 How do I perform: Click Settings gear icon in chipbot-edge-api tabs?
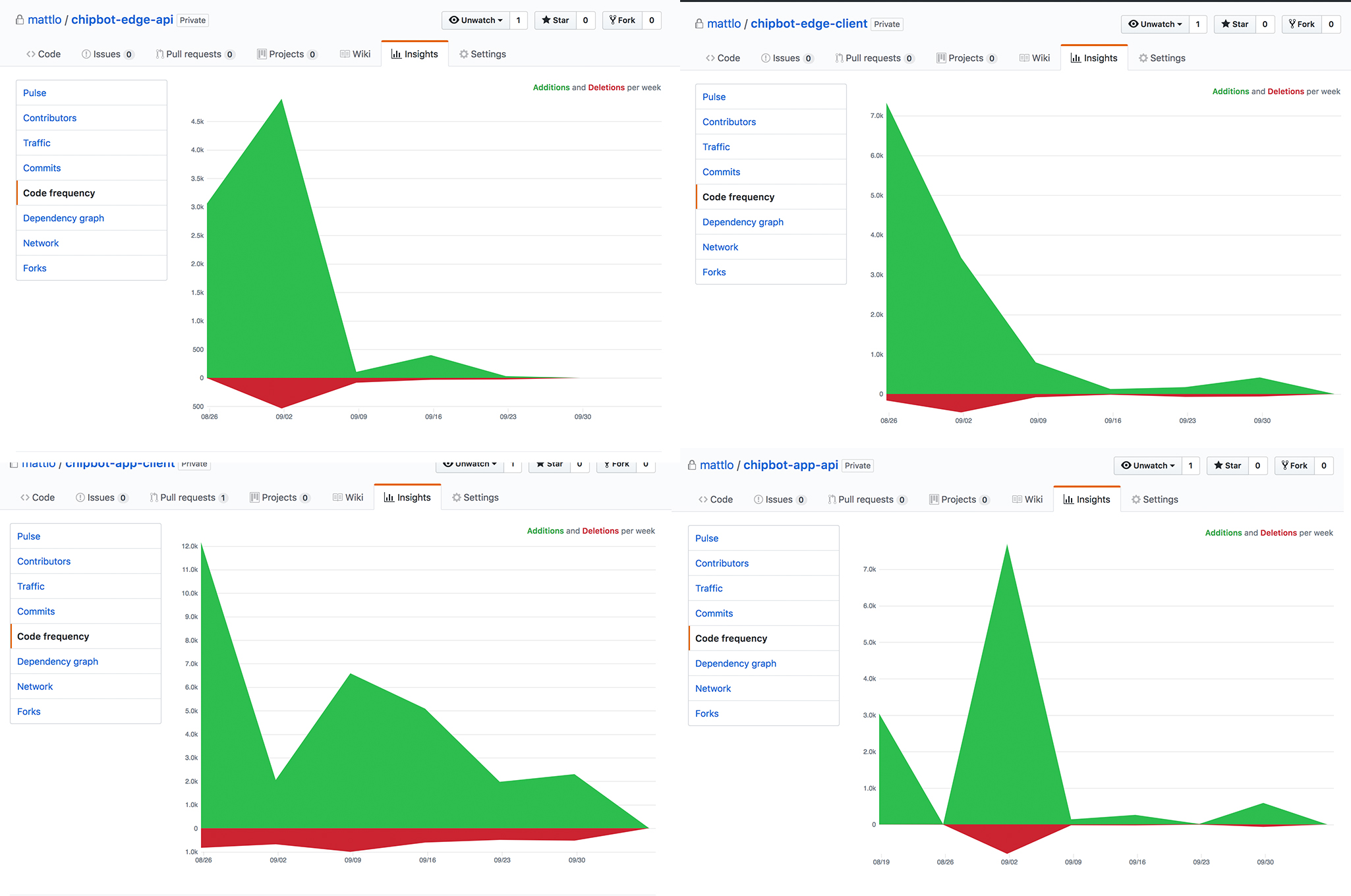tap(464, 54)
